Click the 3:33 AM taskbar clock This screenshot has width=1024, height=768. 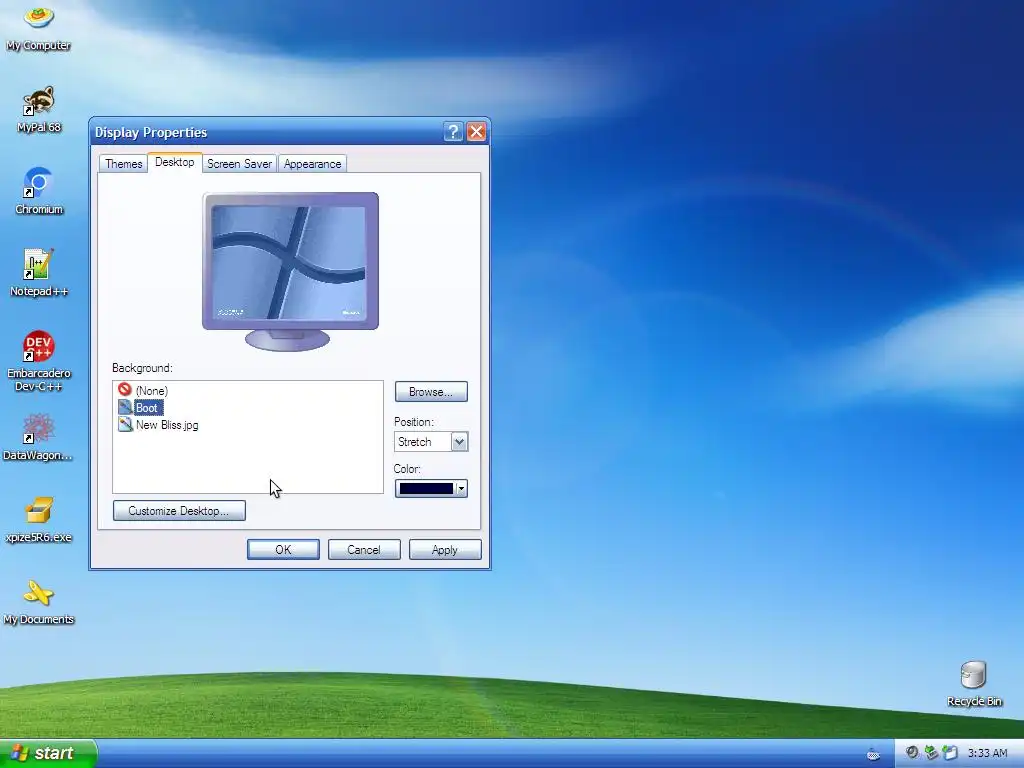(x=987, y=753)
